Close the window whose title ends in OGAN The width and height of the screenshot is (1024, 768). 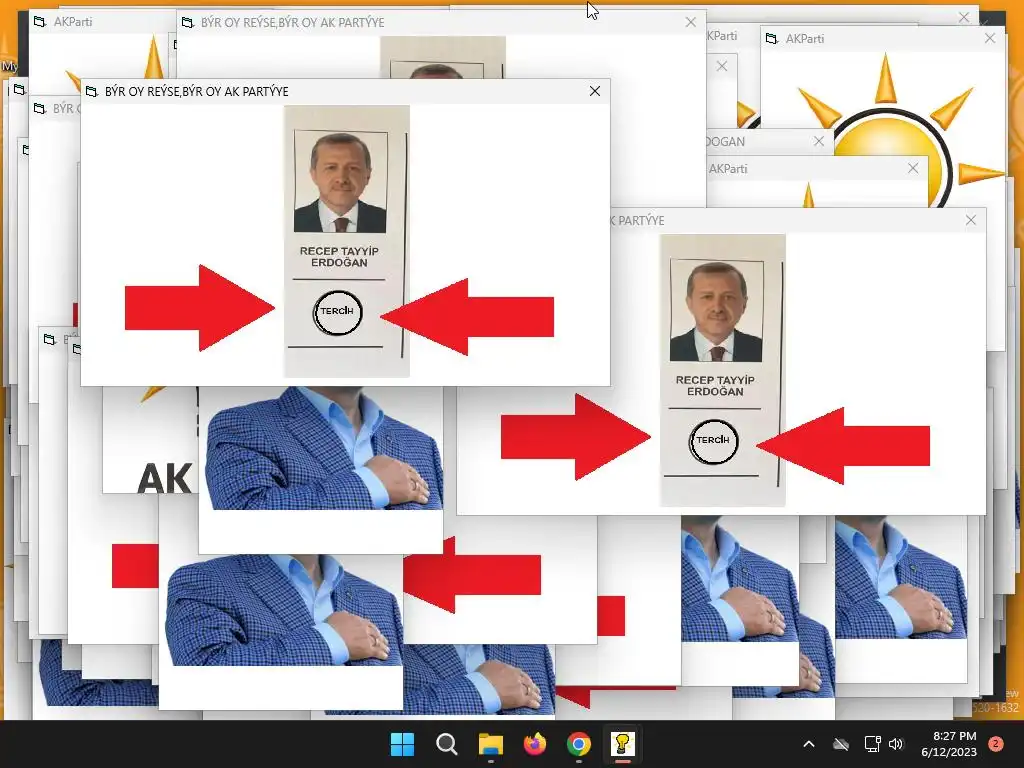[819, 141]
